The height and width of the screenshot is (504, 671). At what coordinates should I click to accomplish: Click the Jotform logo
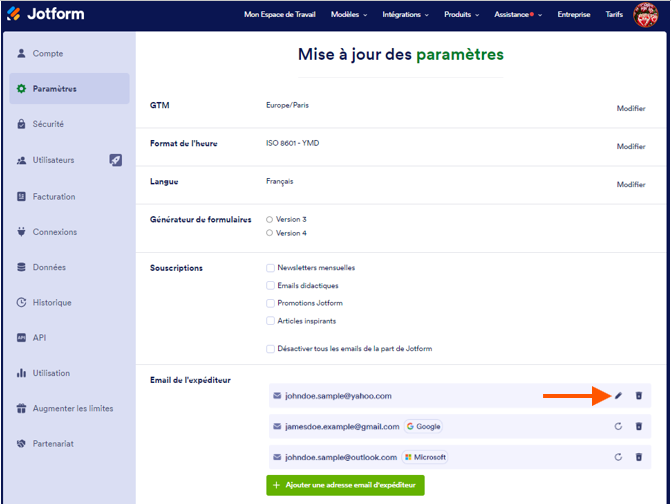pyautogui.click(x=45, y=14)
